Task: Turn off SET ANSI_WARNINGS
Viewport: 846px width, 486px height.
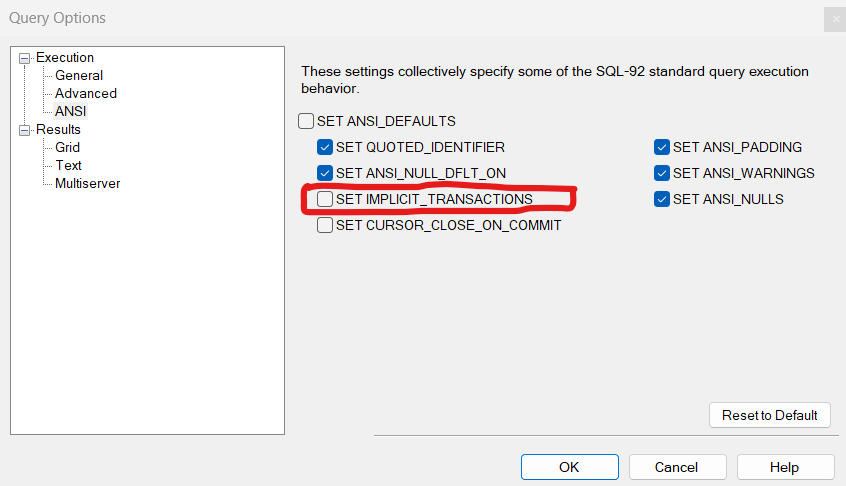Action: pyautogui.click(x=662, y=173)
